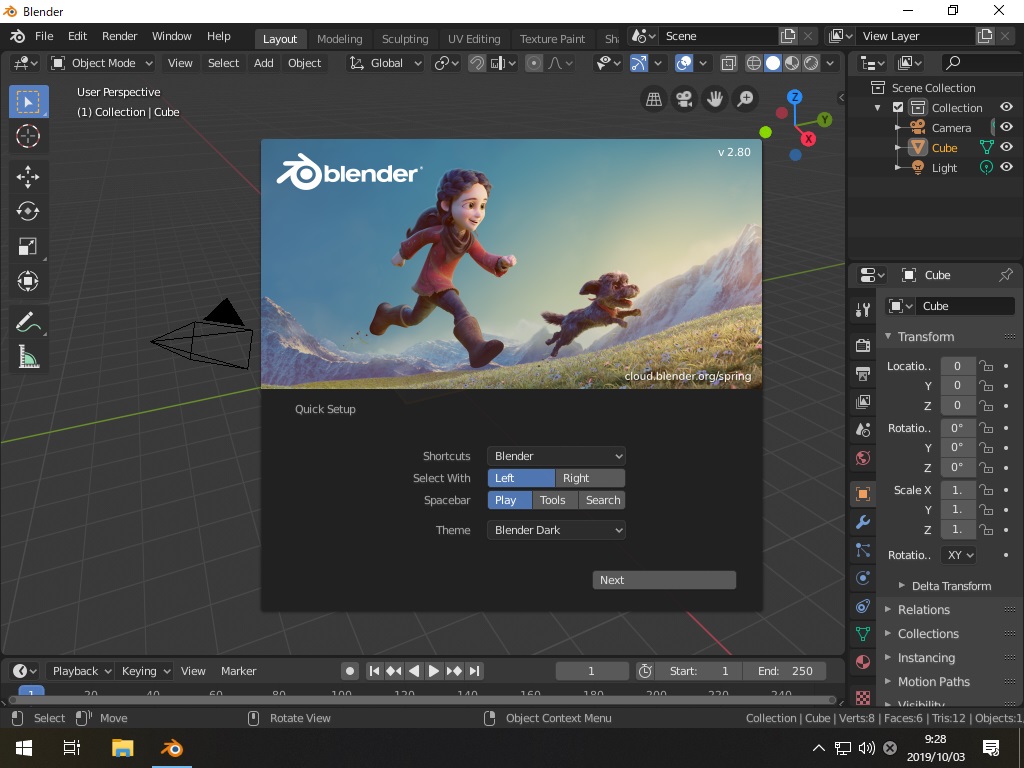Viewport: 1024px width, 768px height.
Task: Switch to wireframe viewport shading
Action: click(754, 63)
